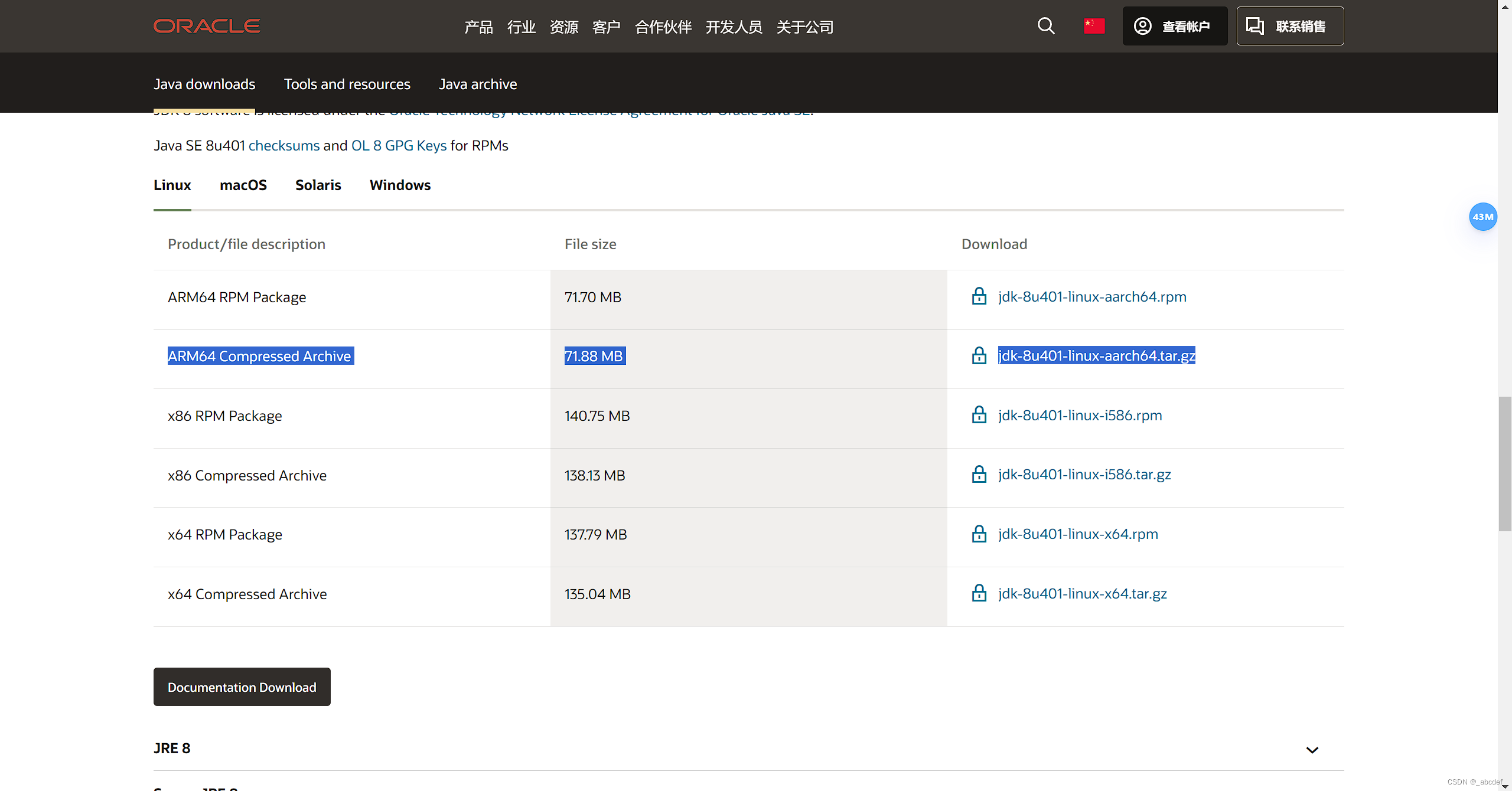1512x791 pixels.
Task: Open the 产品 products menu
Action: (x=478, y=27)
